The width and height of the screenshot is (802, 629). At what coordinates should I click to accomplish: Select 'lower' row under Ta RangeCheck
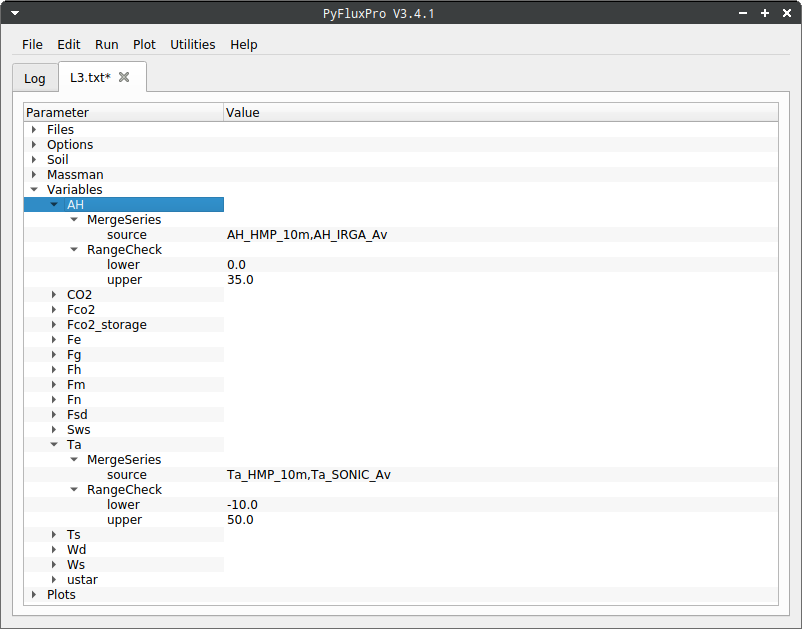pos(401,505)
